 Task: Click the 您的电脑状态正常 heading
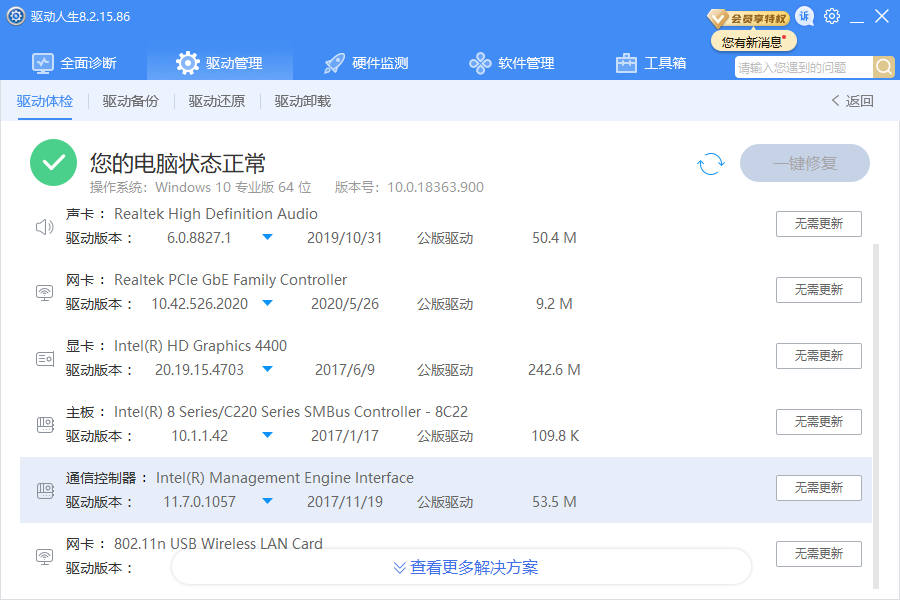[178, 164]
